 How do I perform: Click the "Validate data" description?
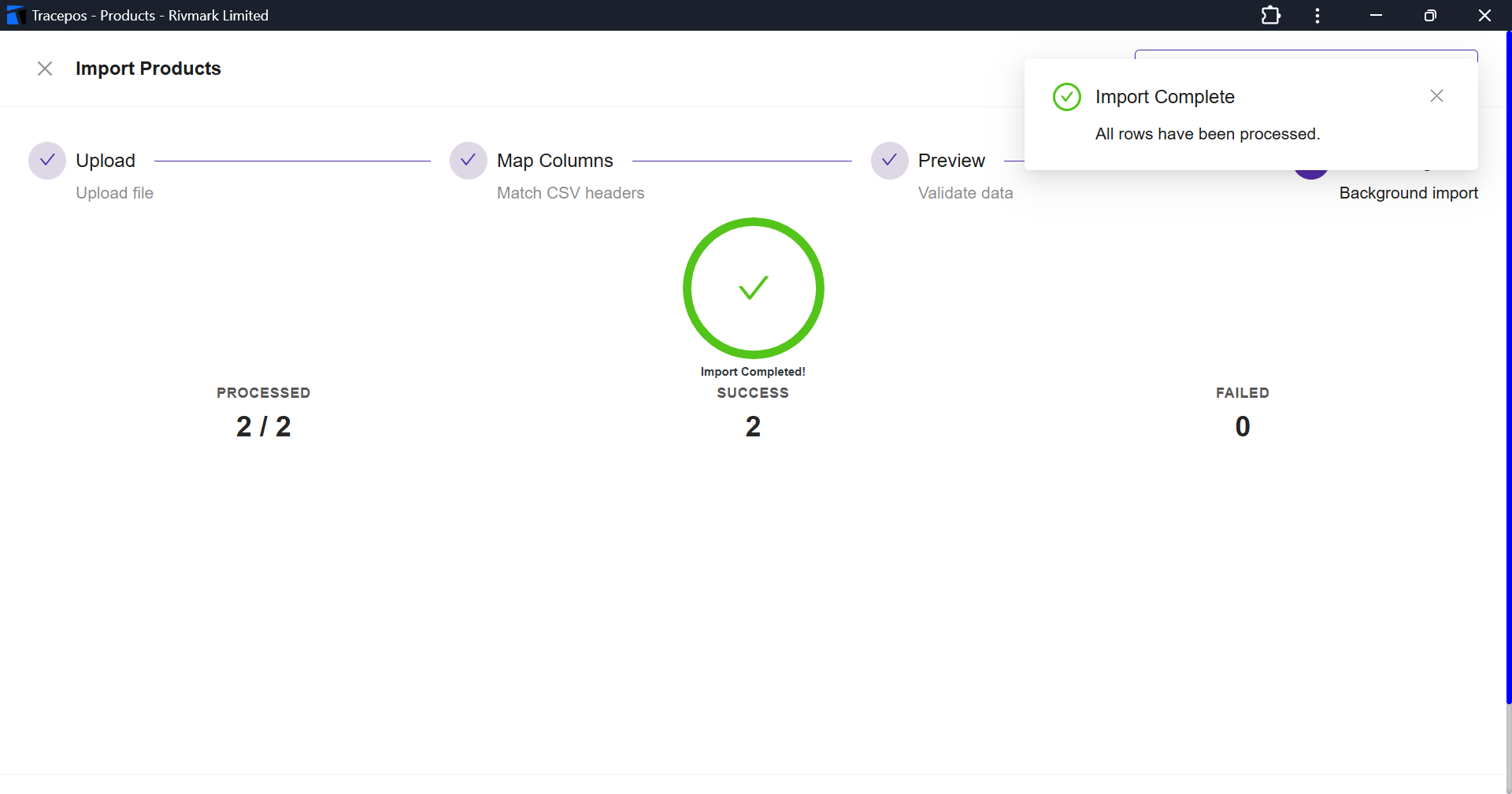[x=965, y=193]
